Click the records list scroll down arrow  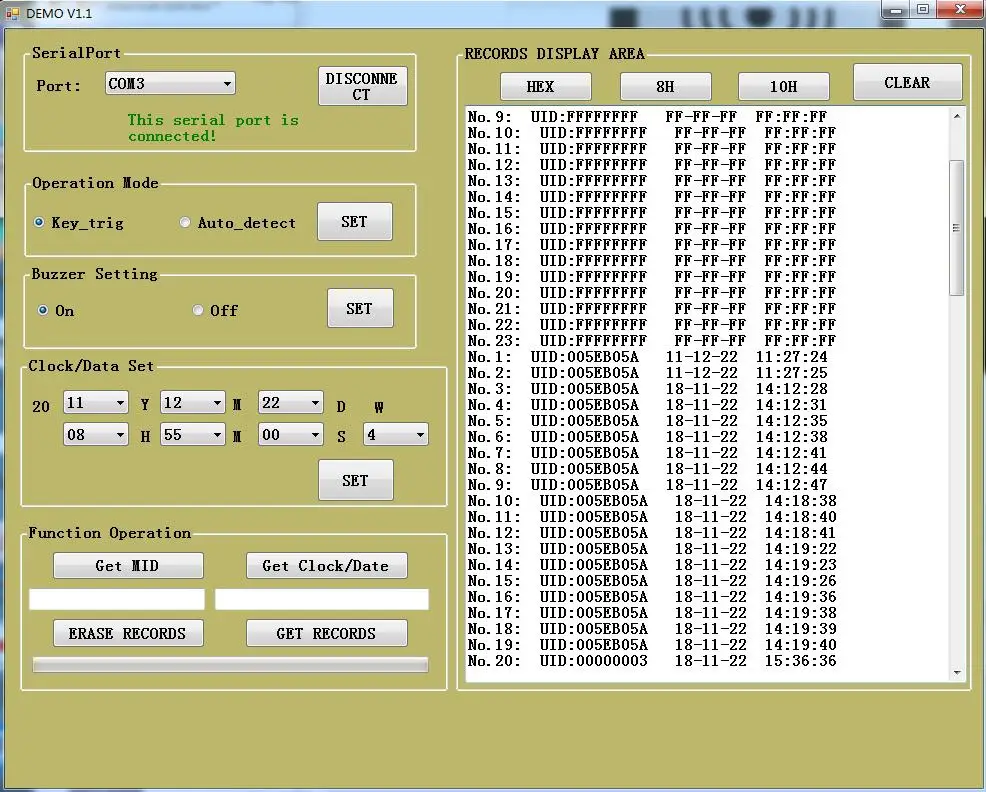(x=956, y=672)
